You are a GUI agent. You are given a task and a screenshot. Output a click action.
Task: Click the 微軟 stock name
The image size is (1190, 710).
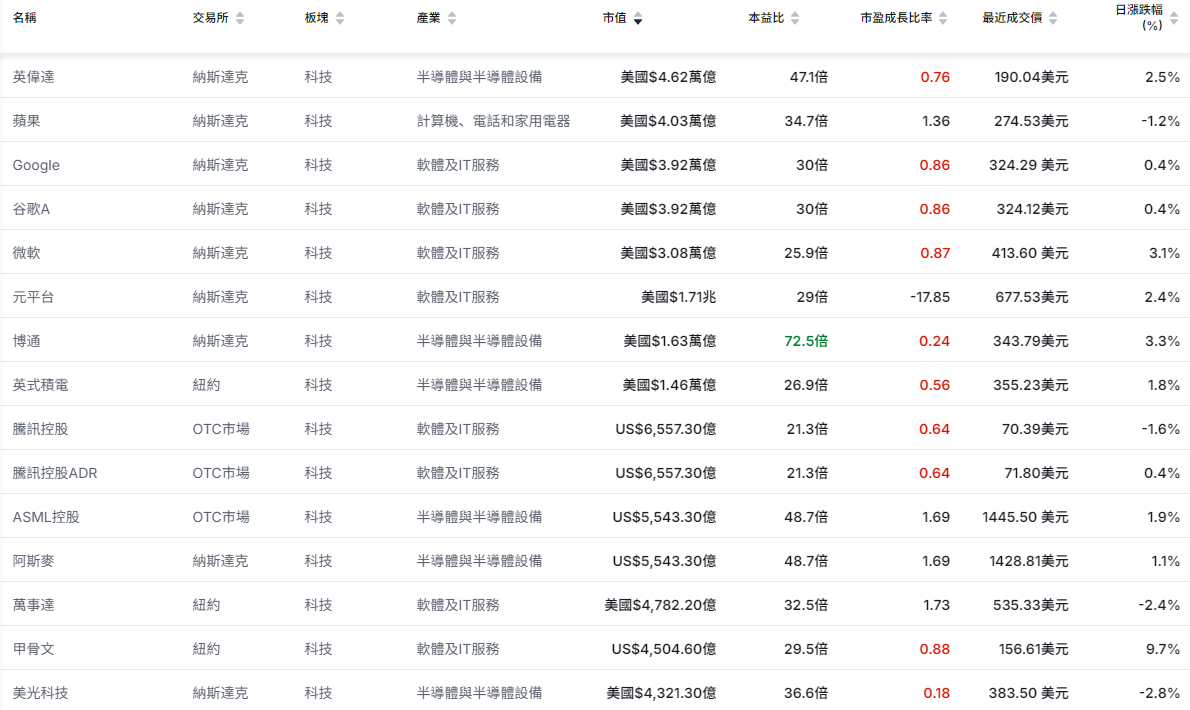pos(24,252)
